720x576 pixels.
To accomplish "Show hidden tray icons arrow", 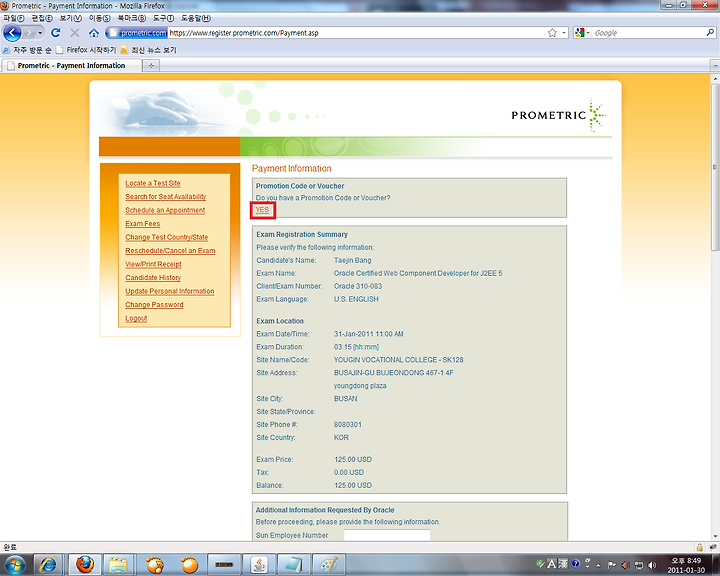I will click(x=598, y=565).
